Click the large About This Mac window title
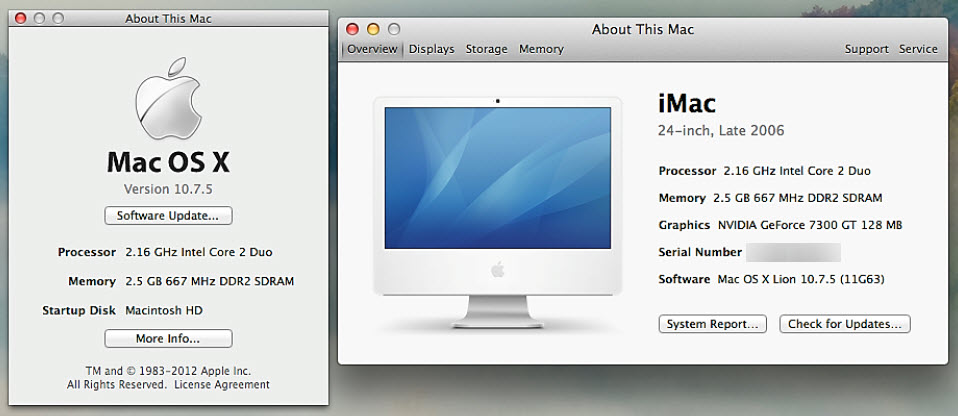 tap(643, 29)
